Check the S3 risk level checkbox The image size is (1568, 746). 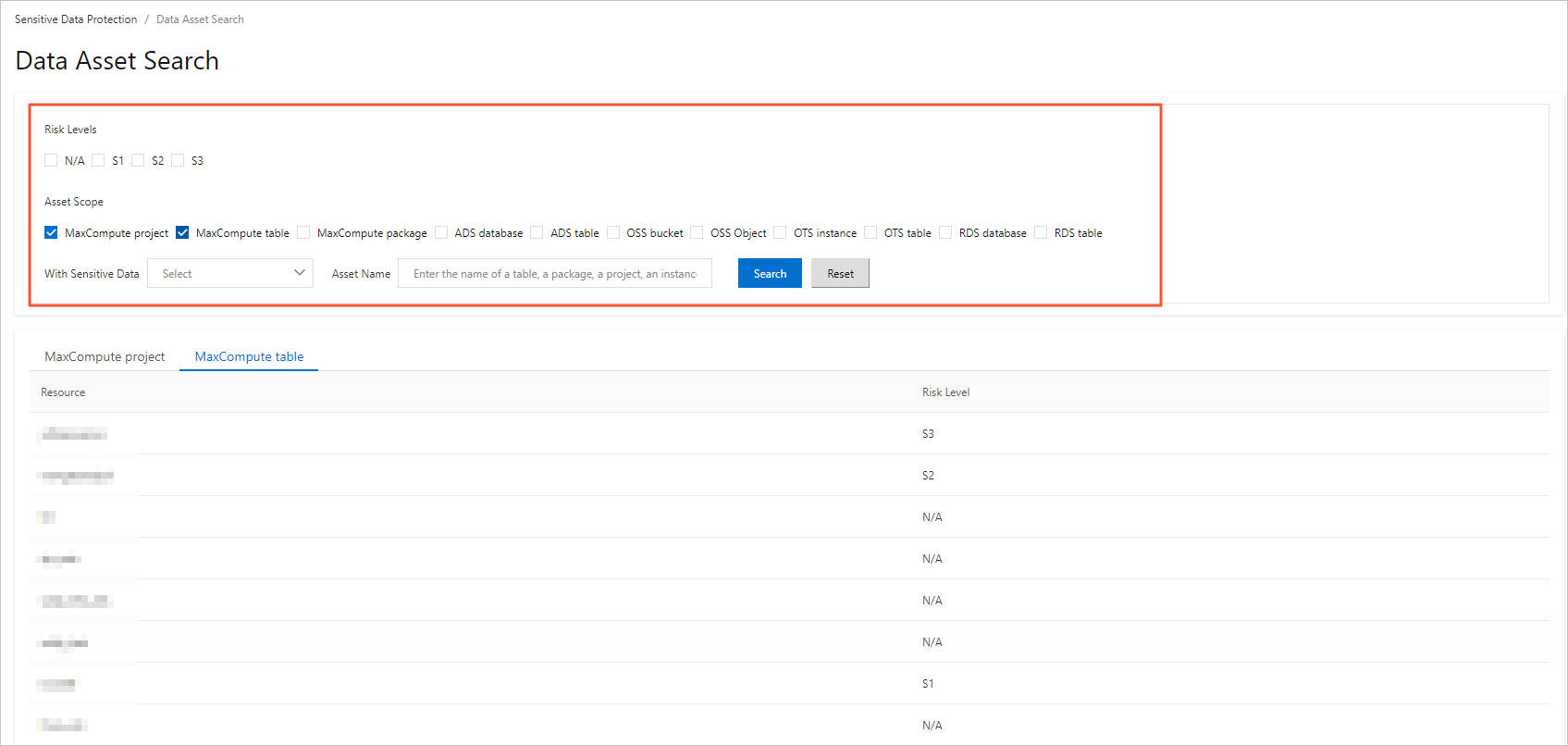[178, 160]
